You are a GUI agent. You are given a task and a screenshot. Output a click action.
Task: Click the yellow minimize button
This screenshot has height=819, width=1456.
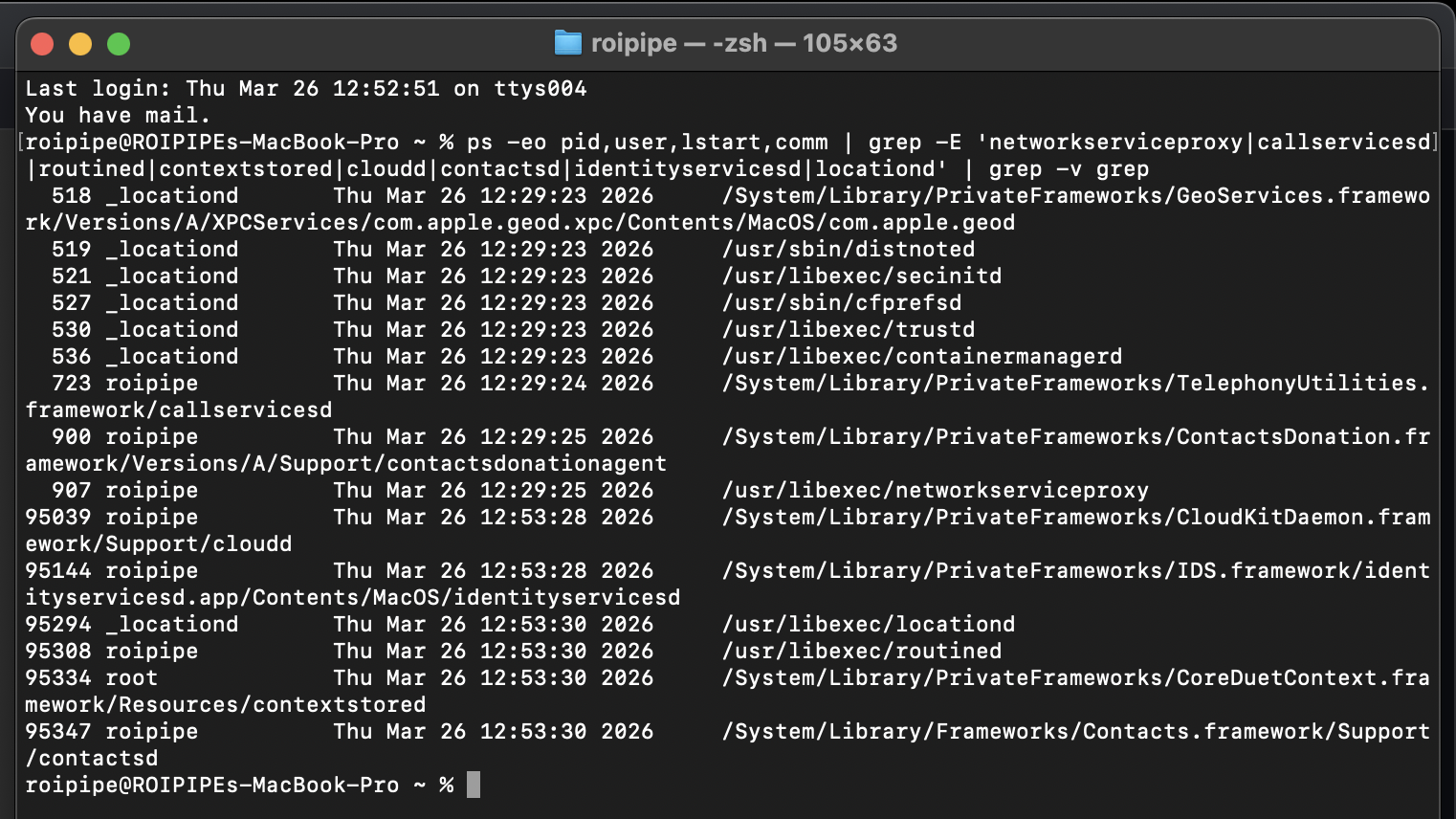point(80,43)
